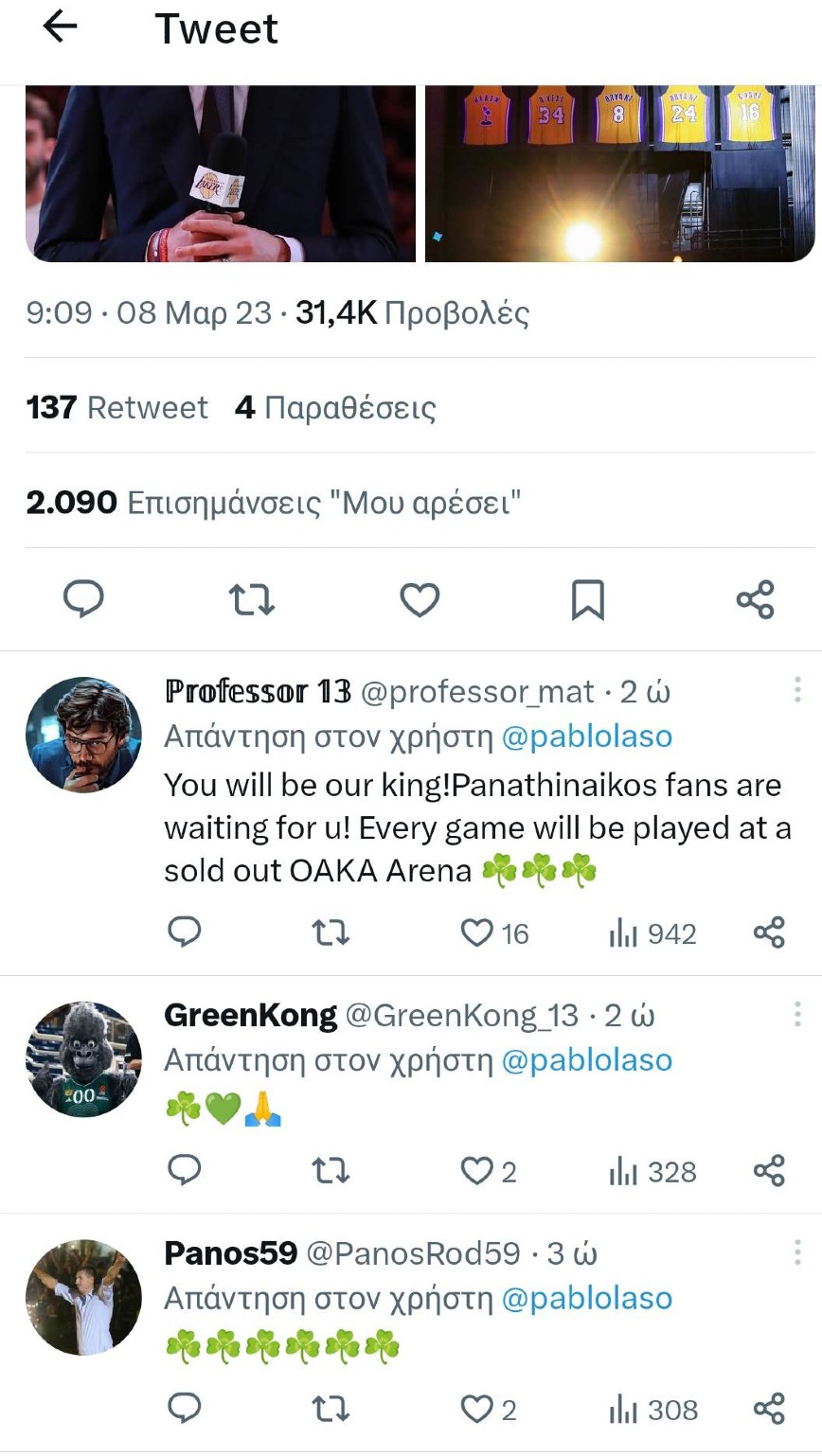The image size is (822, 1456).
Task: Share the main tweet
Action: (x=755, y=600)
